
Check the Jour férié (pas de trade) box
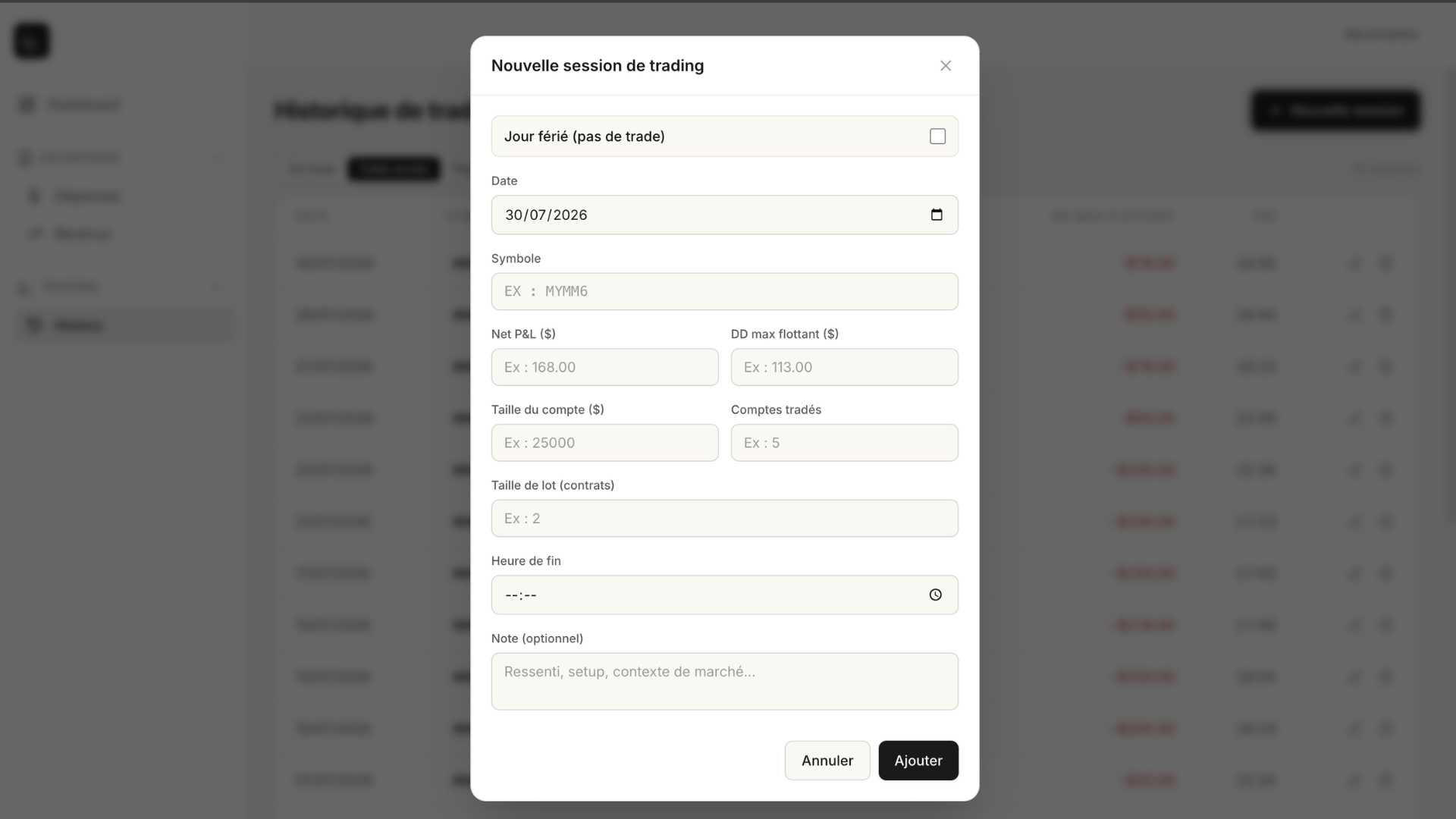[x=938, y=136]
